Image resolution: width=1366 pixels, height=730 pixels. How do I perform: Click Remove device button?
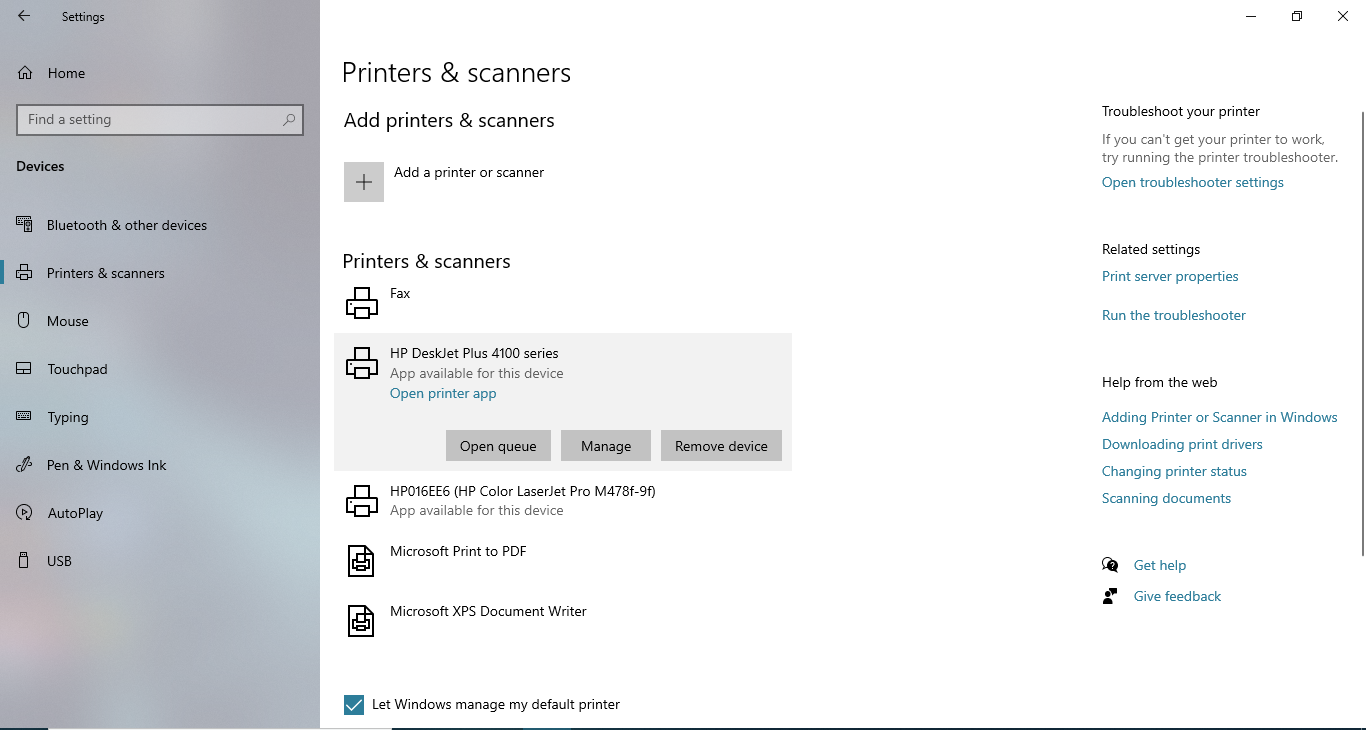coord(721,446)
